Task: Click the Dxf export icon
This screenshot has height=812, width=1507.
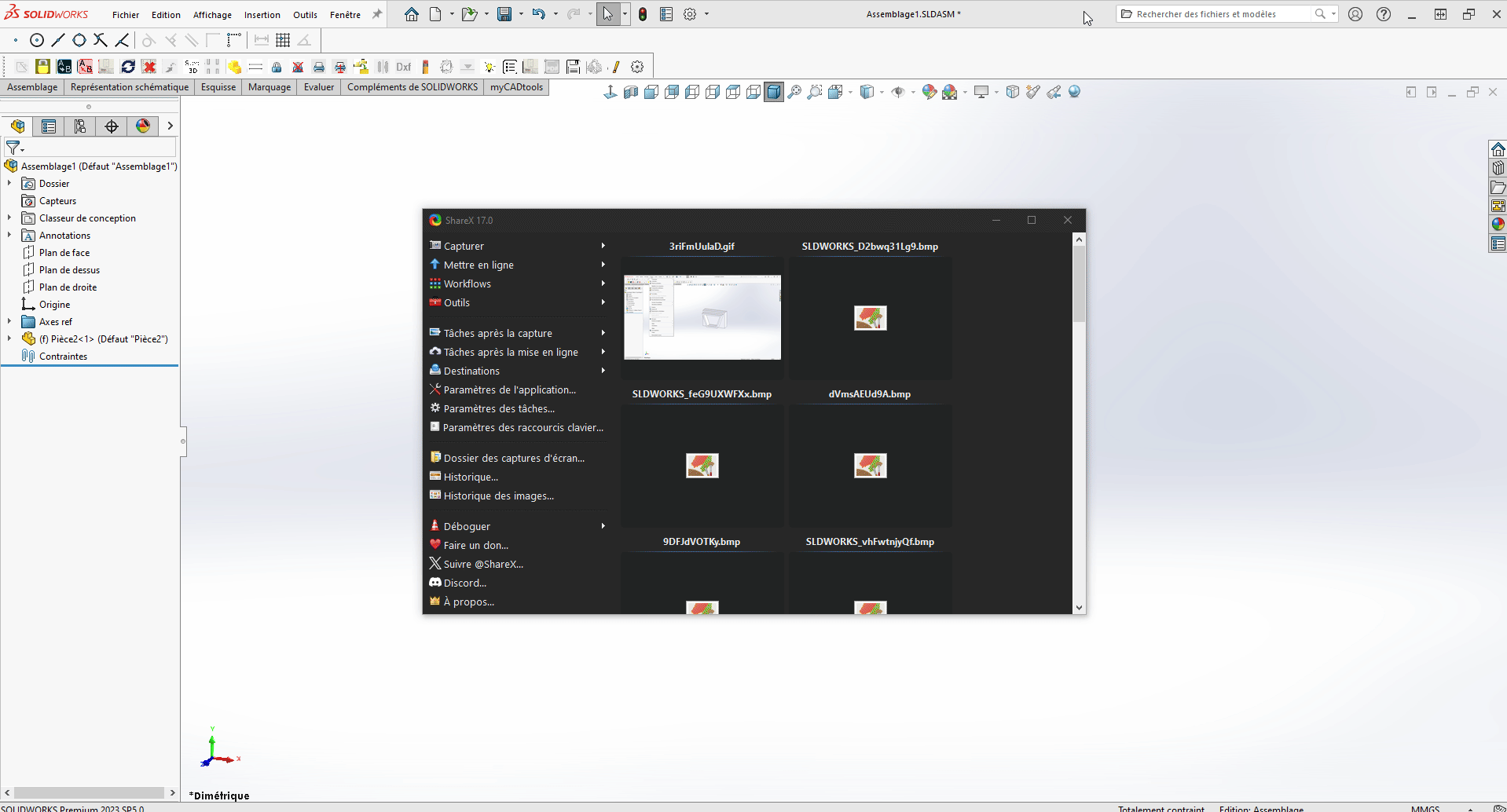Action: coord(403,67)
